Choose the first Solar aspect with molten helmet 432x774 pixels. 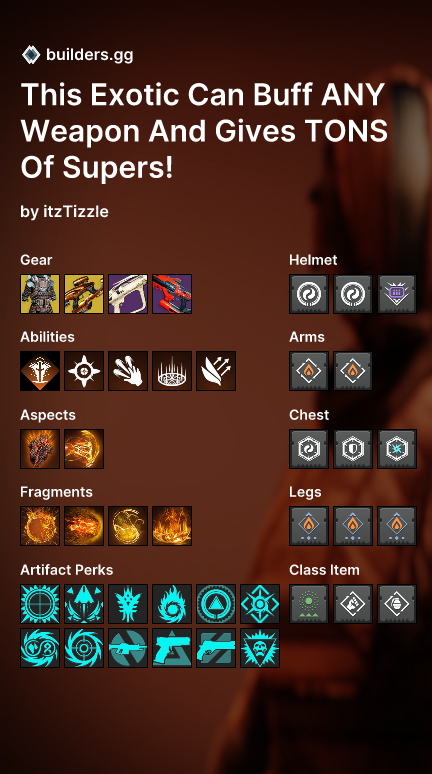pyautogui.click(x=40, y=449)
